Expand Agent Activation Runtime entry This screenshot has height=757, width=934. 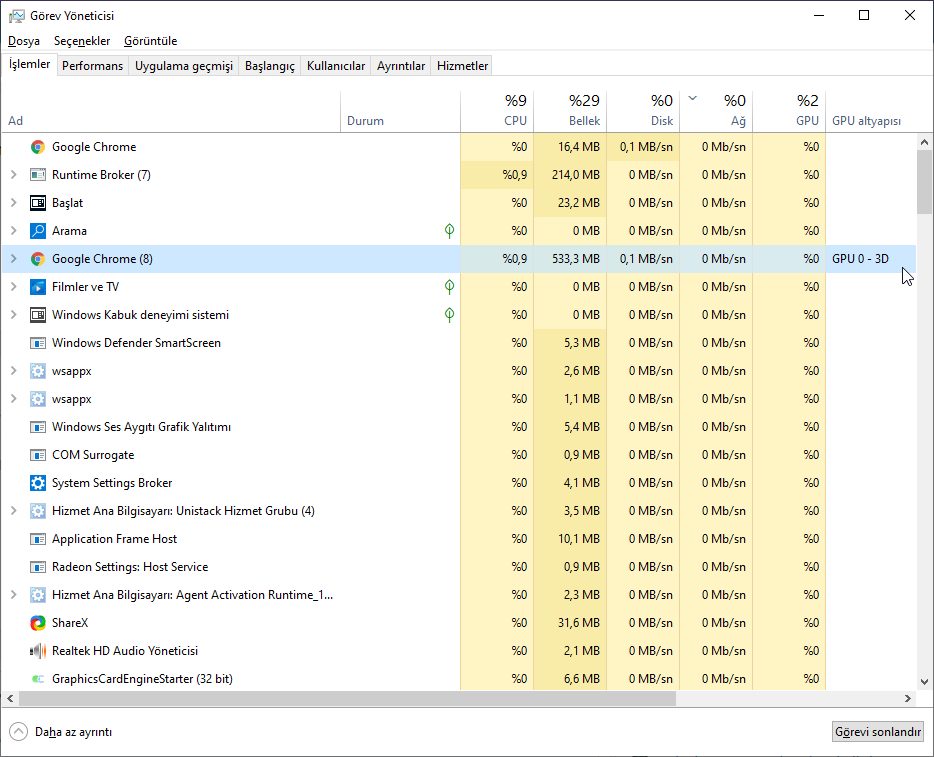pyautogui.click(x=14, y=594)
